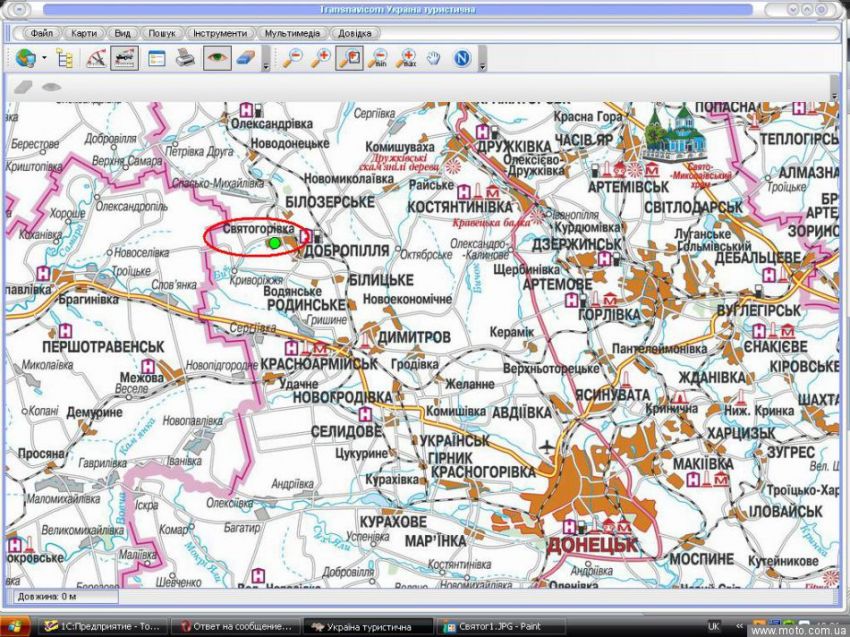Viewport: 850px width, 637px height.
Task: Open the Вид menu
Action: coord(122,33)
